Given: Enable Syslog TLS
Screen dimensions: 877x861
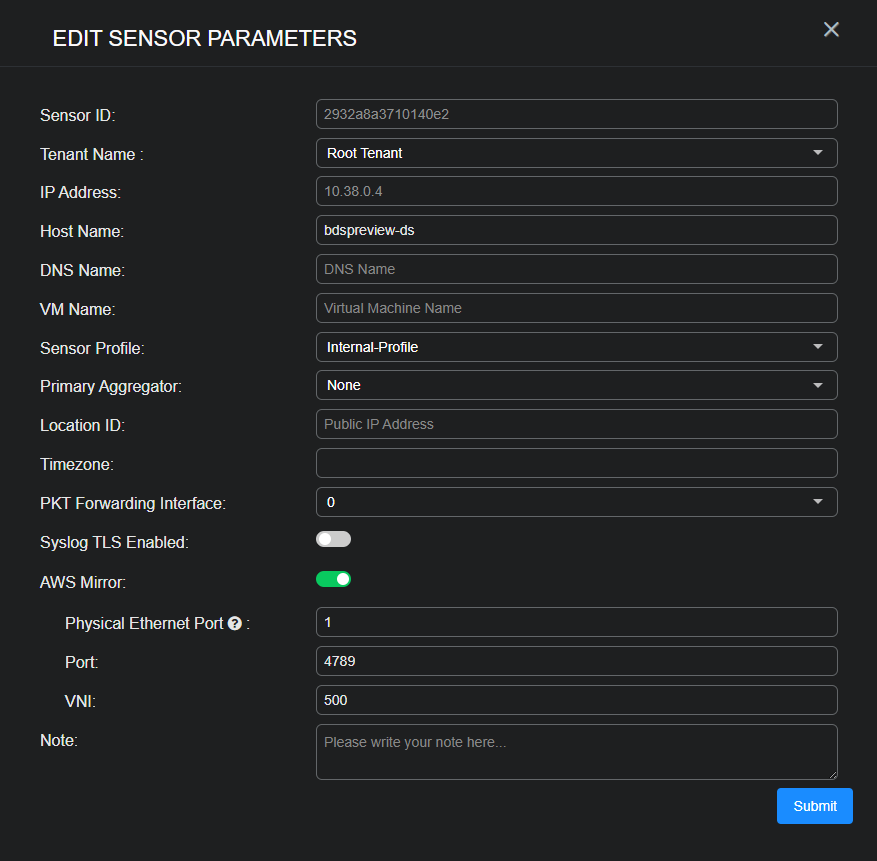Looking at the screenshot, I should [x=333, y=539].
